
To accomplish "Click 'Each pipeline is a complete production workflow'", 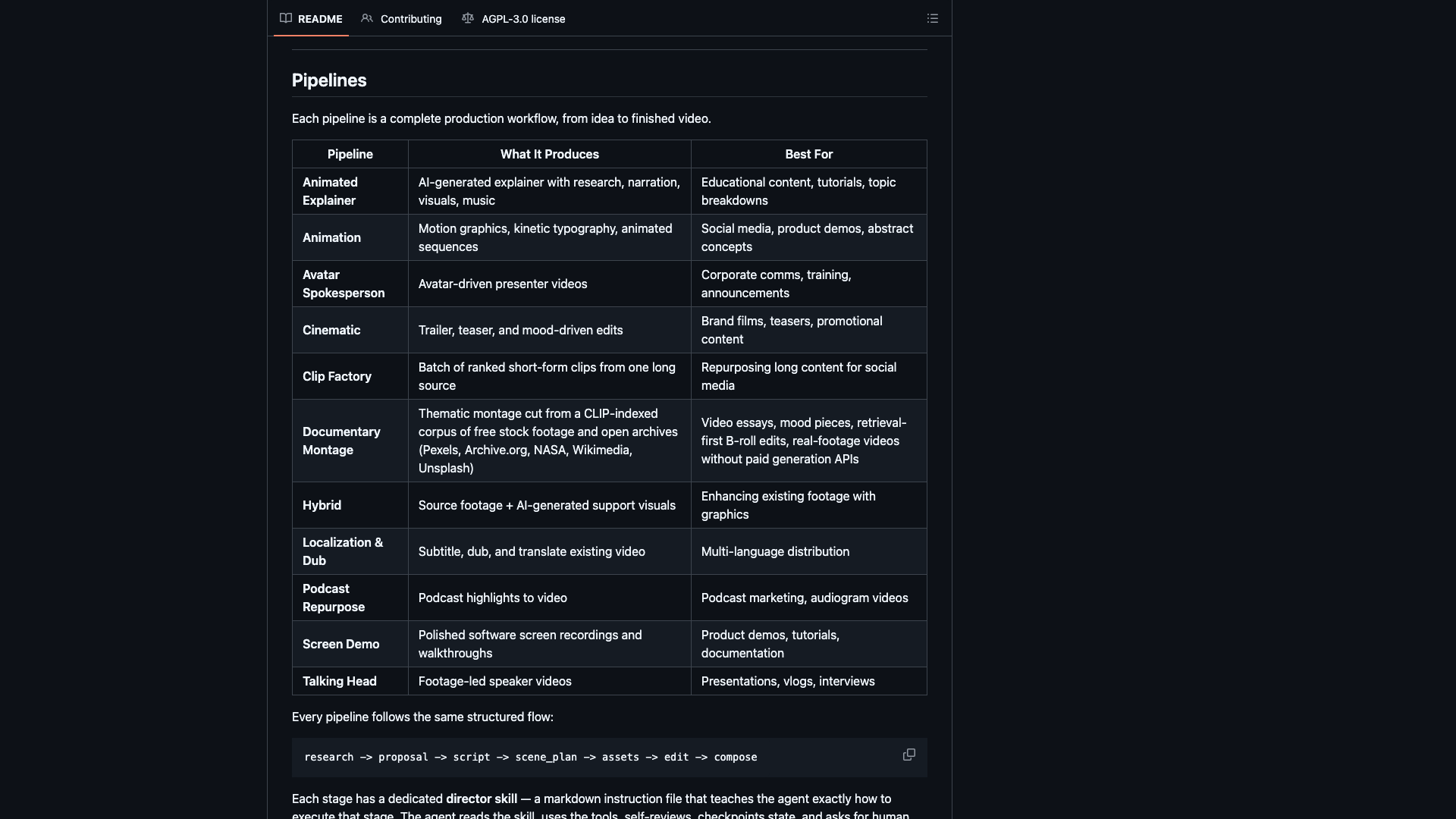I will [501, 118].
